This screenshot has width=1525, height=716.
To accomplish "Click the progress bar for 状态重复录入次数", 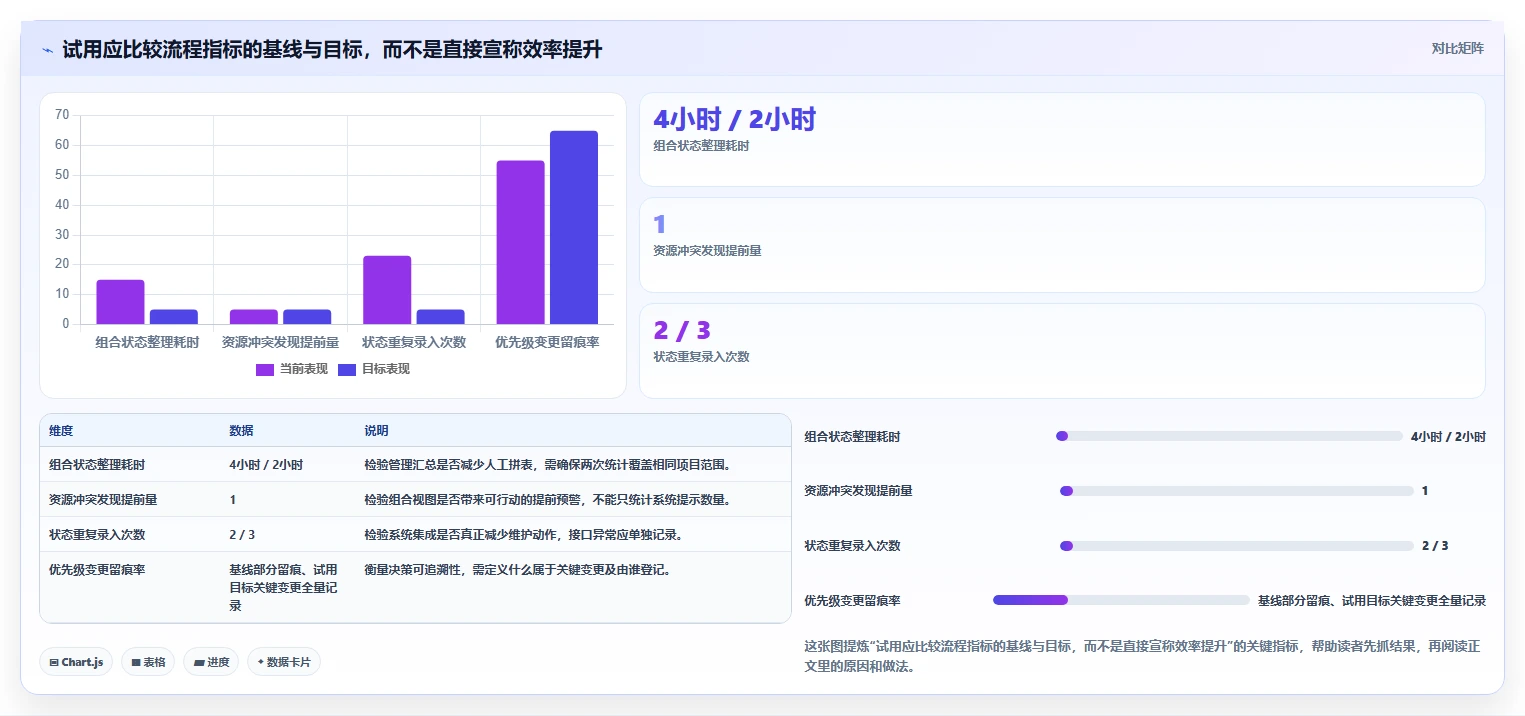I will click(x=1236, y=546).
